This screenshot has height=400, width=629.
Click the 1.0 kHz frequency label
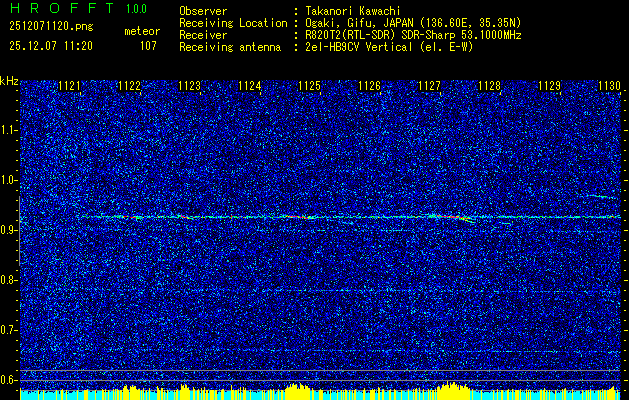[8, 180]
